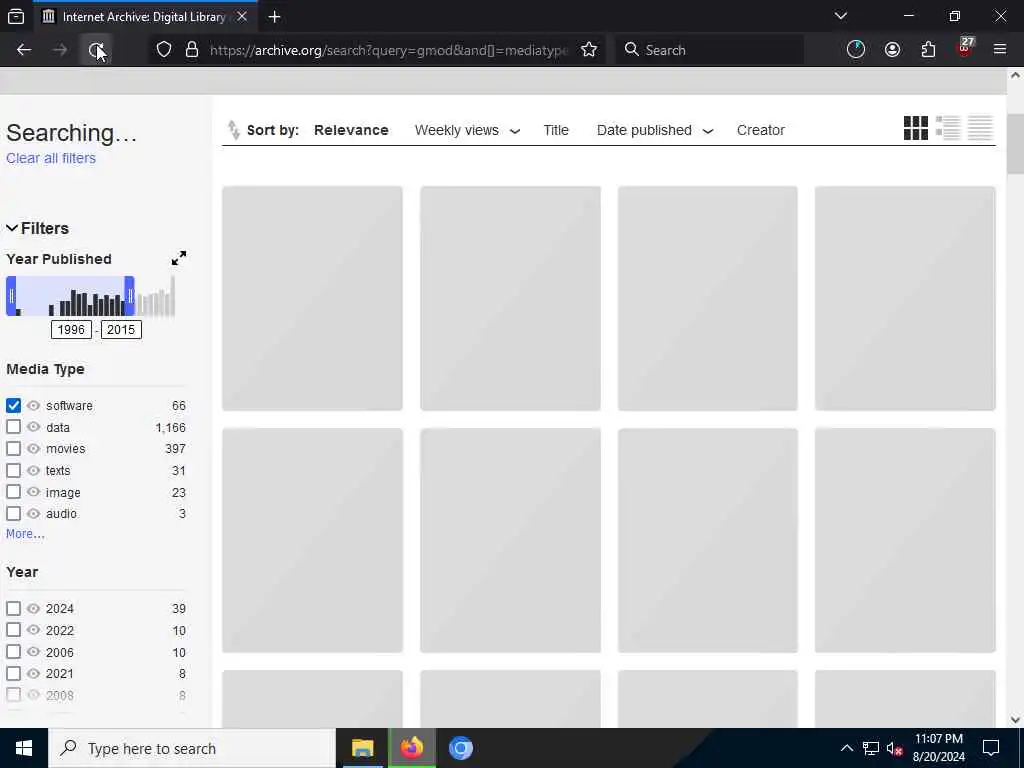Screen dimensions: 1024x768
Task: Click the browser back arrow
Action: (x=24, y=50)
